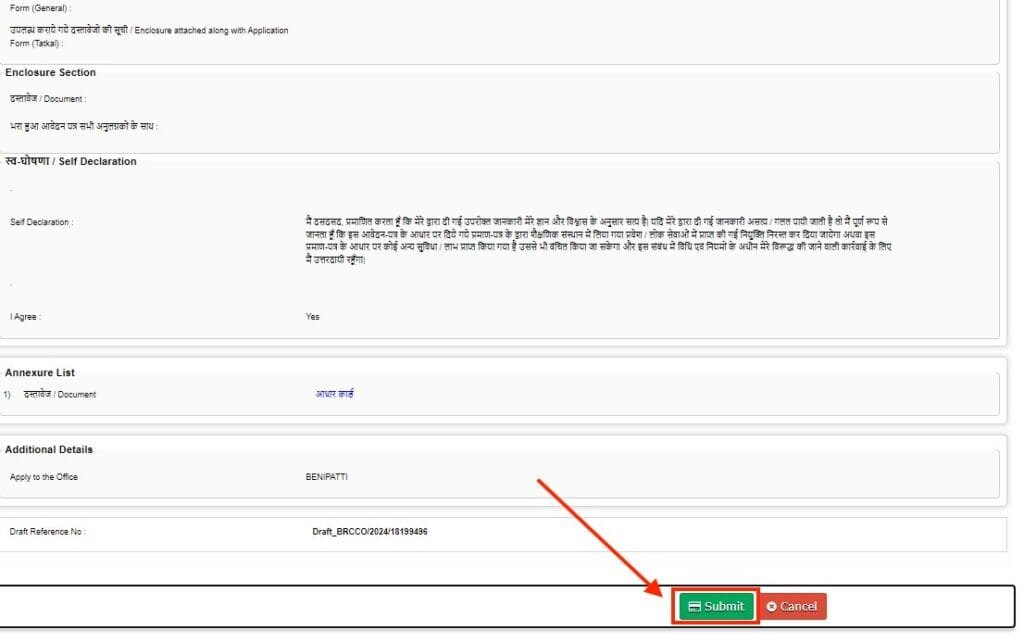Viewport: 1024px width, 643px height.
Task: Click the Enclosure attached along with Application text
Action: [x=211, y=30]
